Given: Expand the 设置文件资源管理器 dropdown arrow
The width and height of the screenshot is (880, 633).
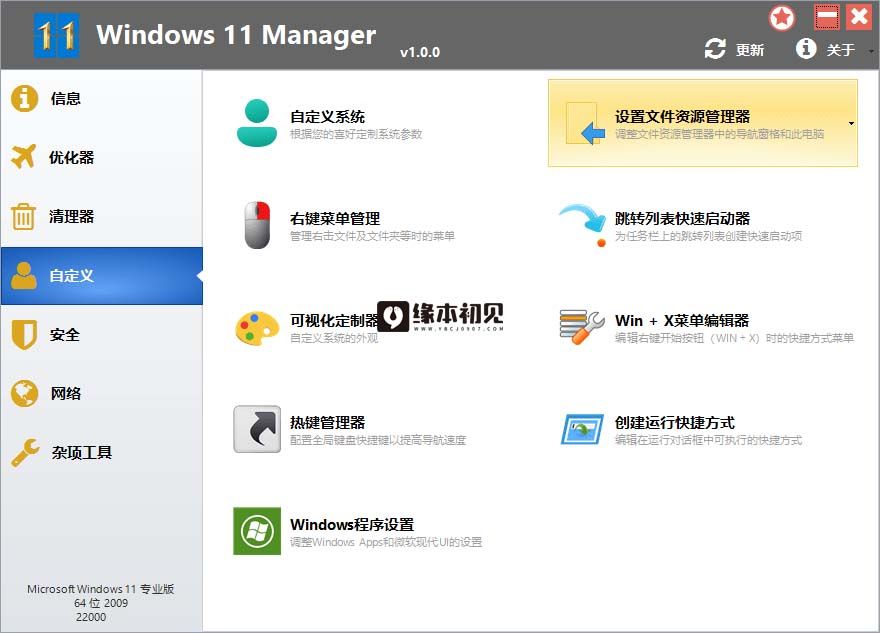Looking at the screenshot, I should pos(851,123).
